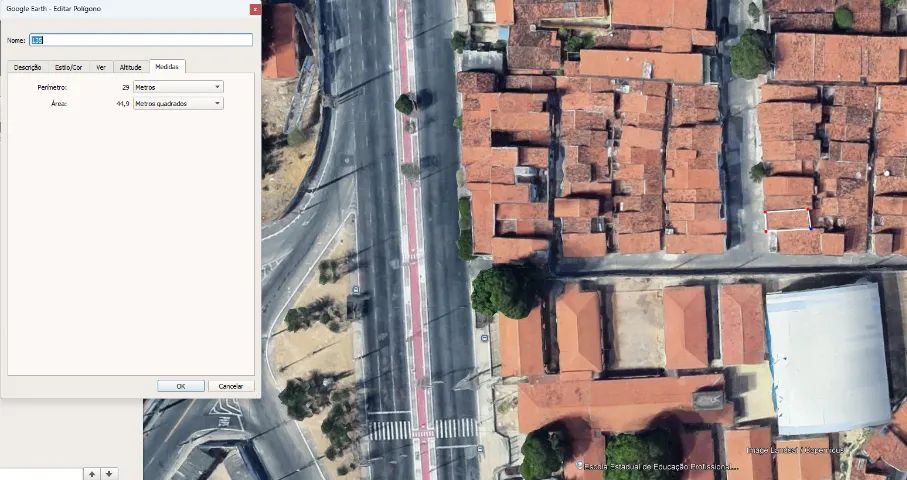Click the area value 44,9
Image resolution: width=907 pixels, height=480 pixels.
[123, 104]
